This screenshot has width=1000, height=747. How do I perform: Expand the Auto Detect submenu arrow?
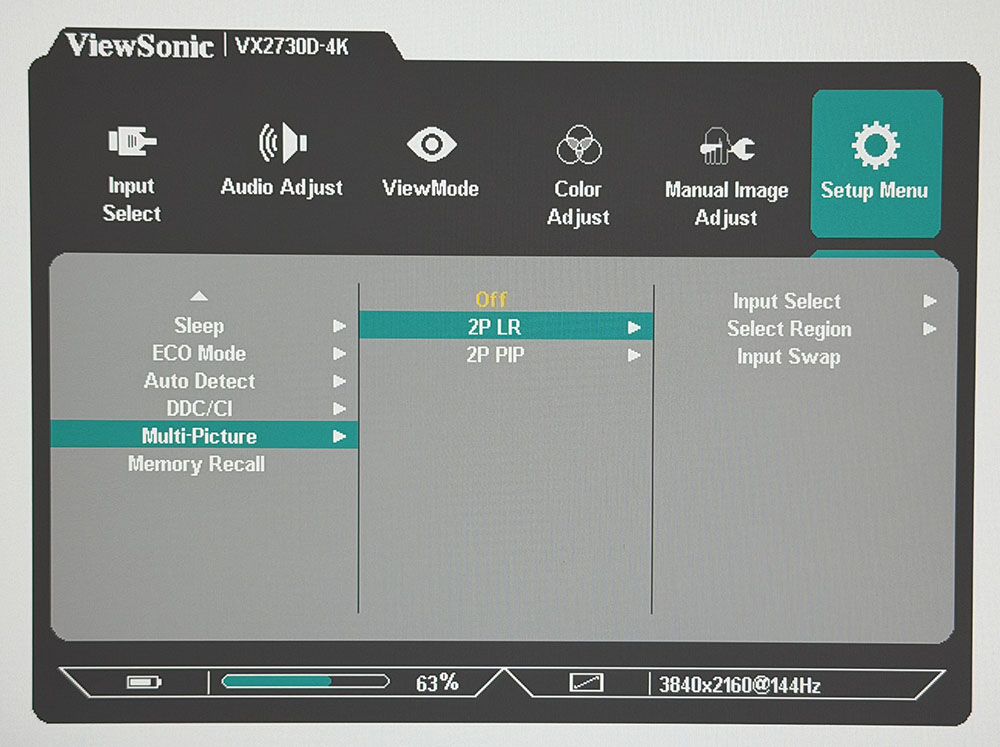pos(339,381)
